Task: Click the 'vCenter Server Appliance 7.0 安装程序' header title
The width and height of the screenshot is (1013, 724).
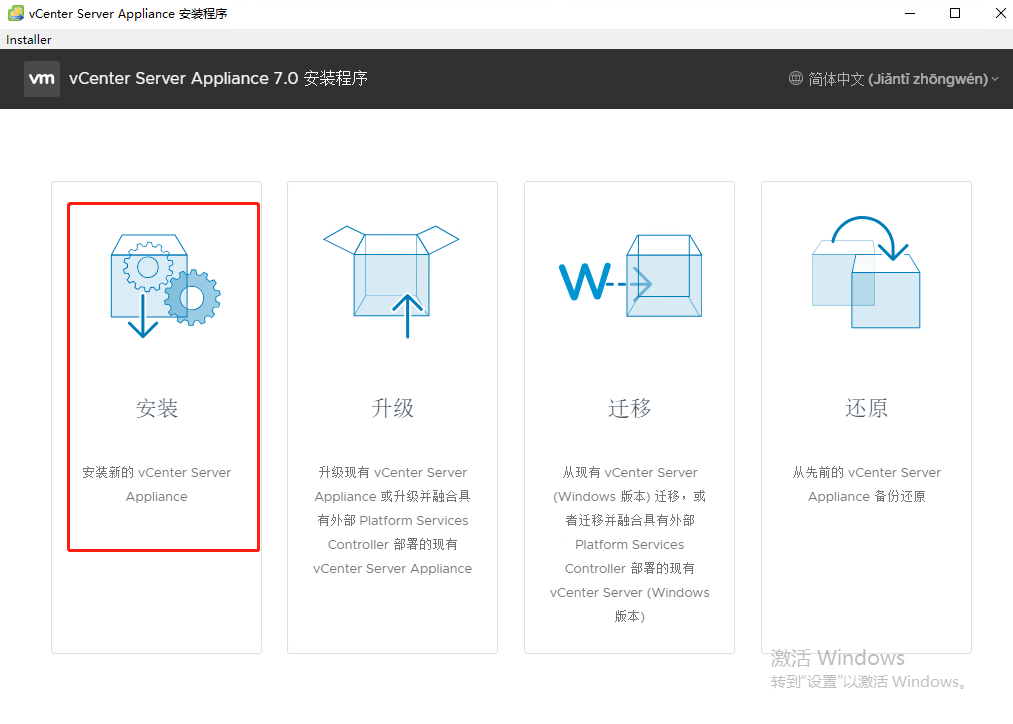Action: [x=218, y=79]
